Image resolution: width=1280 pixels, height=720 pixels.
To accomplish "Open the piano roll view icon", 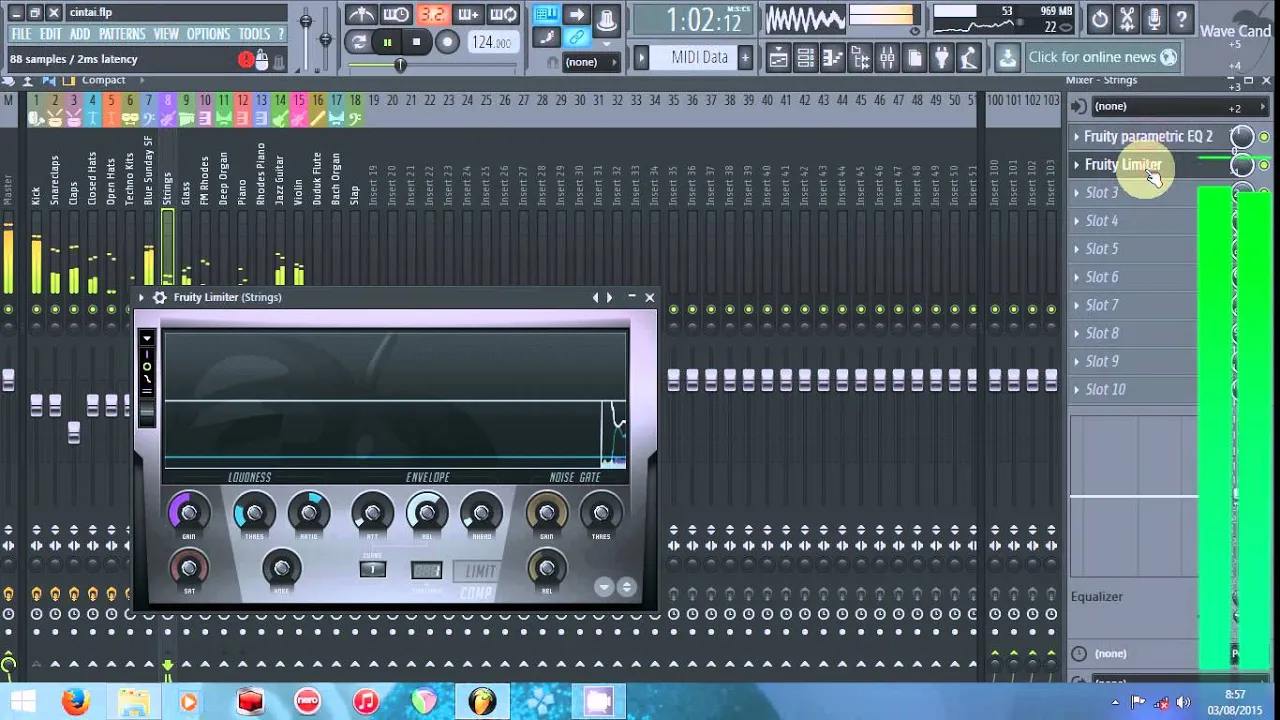I will (832, 58).
